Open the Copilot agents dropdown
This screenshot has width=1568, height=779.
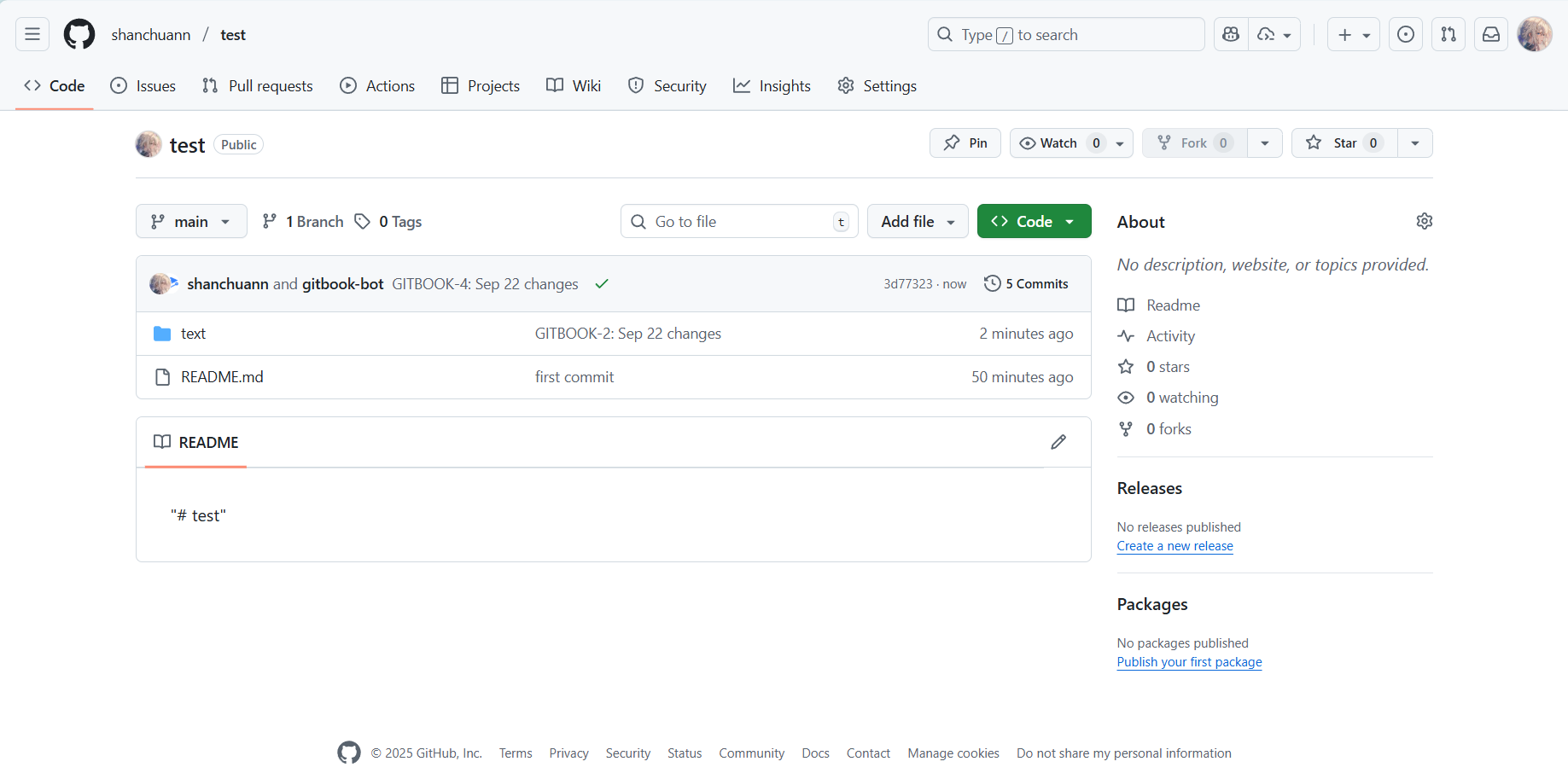pos(1274,34)
